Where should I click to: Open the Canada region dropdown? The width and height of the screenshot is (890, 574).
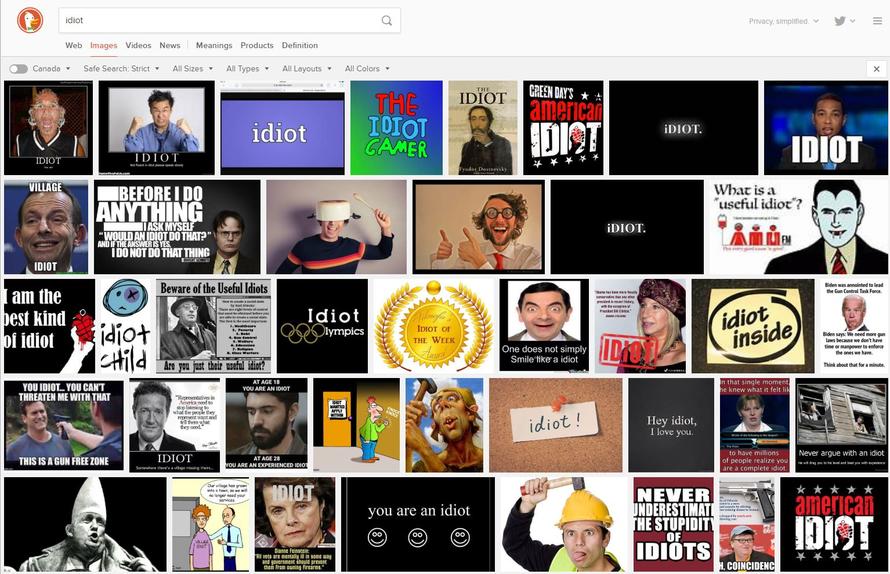(x=51, y=69)
